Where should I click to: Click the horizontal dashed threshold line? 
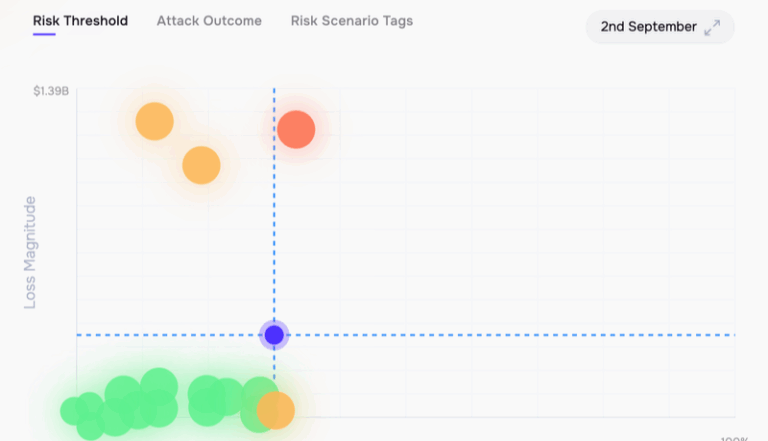tap(490, 335)
